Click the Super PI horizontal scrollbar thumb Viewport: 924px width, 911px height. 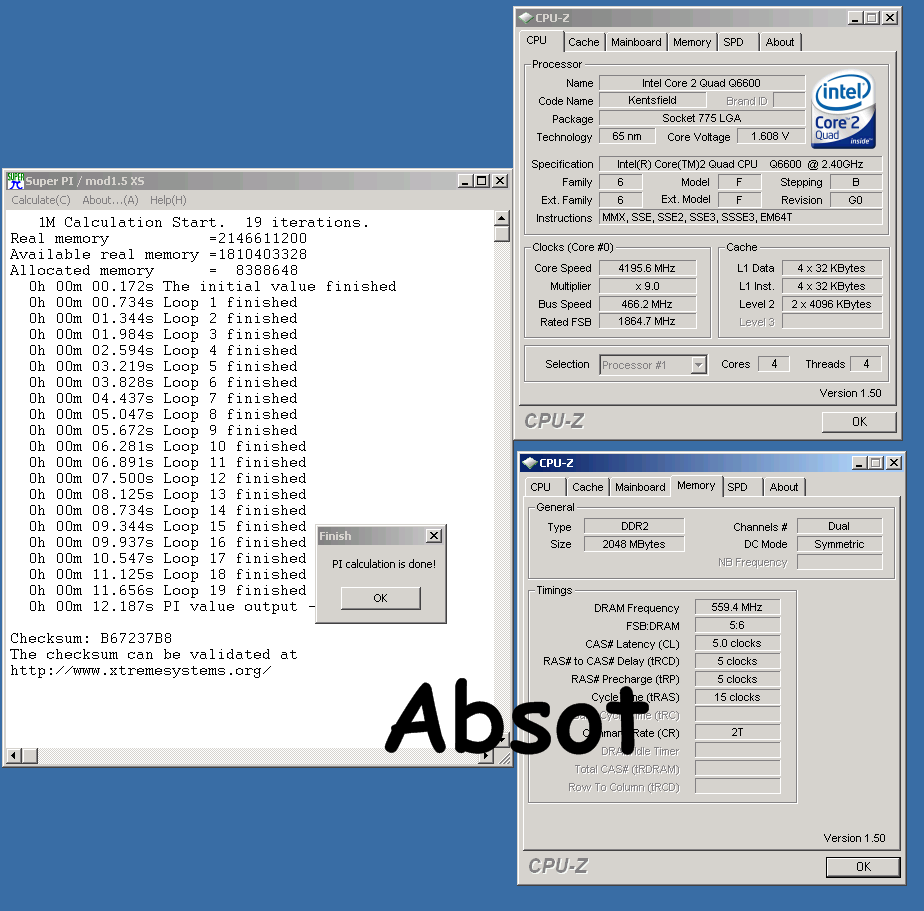30,755
